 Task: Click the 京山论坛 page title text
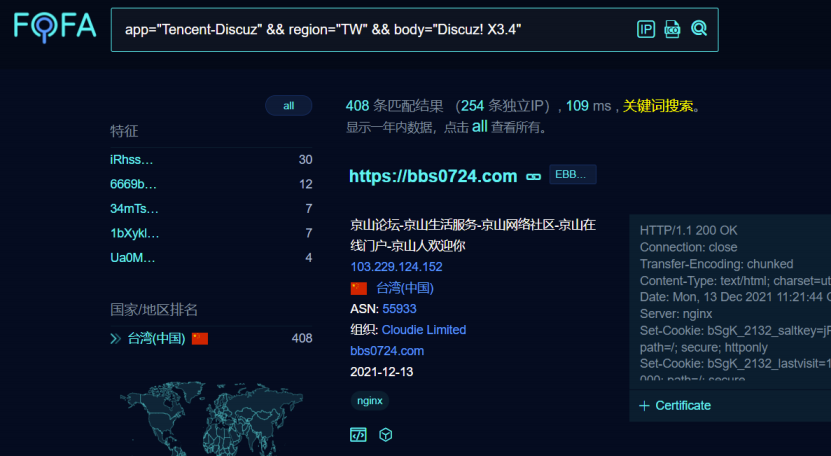point(473,235)
